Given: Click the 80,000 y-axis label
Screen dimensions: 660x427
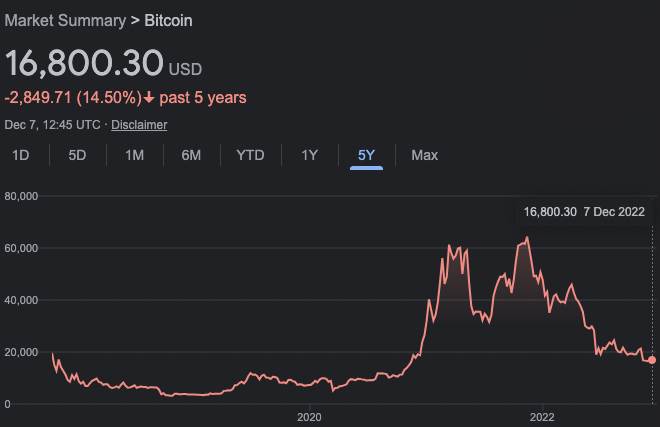Looking at the screenshot, I should (x=21, y=196).
